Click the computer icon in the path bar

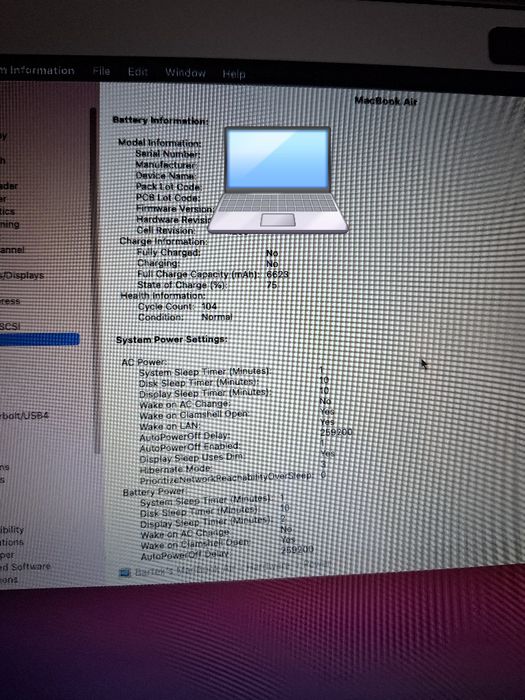tap(125, 573)
